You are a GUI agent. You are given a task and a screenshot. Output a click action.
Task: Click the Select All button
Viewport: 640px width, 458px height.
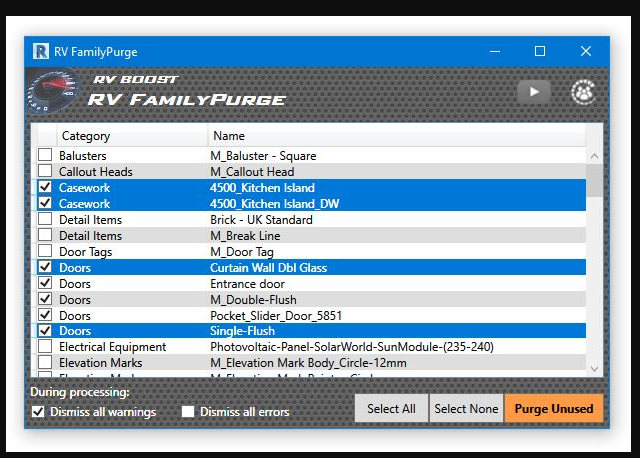391,408
